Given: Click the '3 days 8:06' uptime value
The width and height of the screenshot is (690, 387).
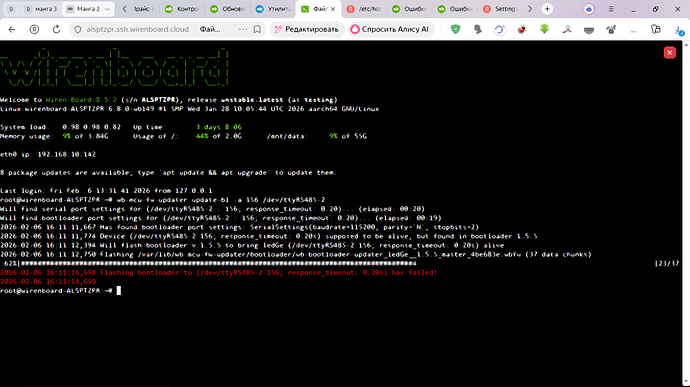Looking at the screenshot, I should pos(219,127).
